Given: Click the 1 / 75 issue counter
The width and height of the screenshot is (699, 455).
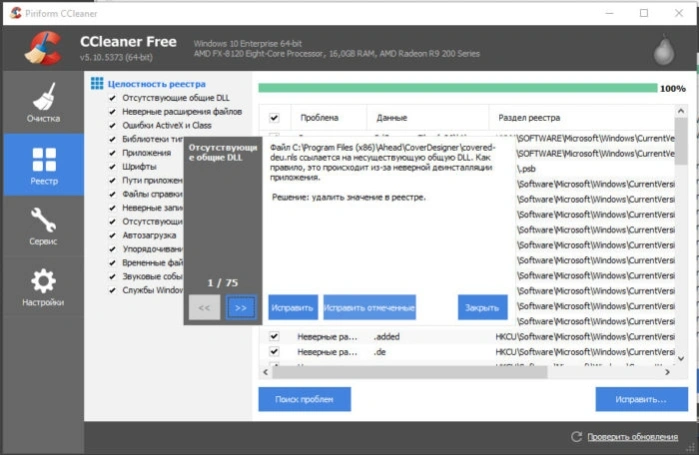Looking at the screenshot, I should pos(222,283).
